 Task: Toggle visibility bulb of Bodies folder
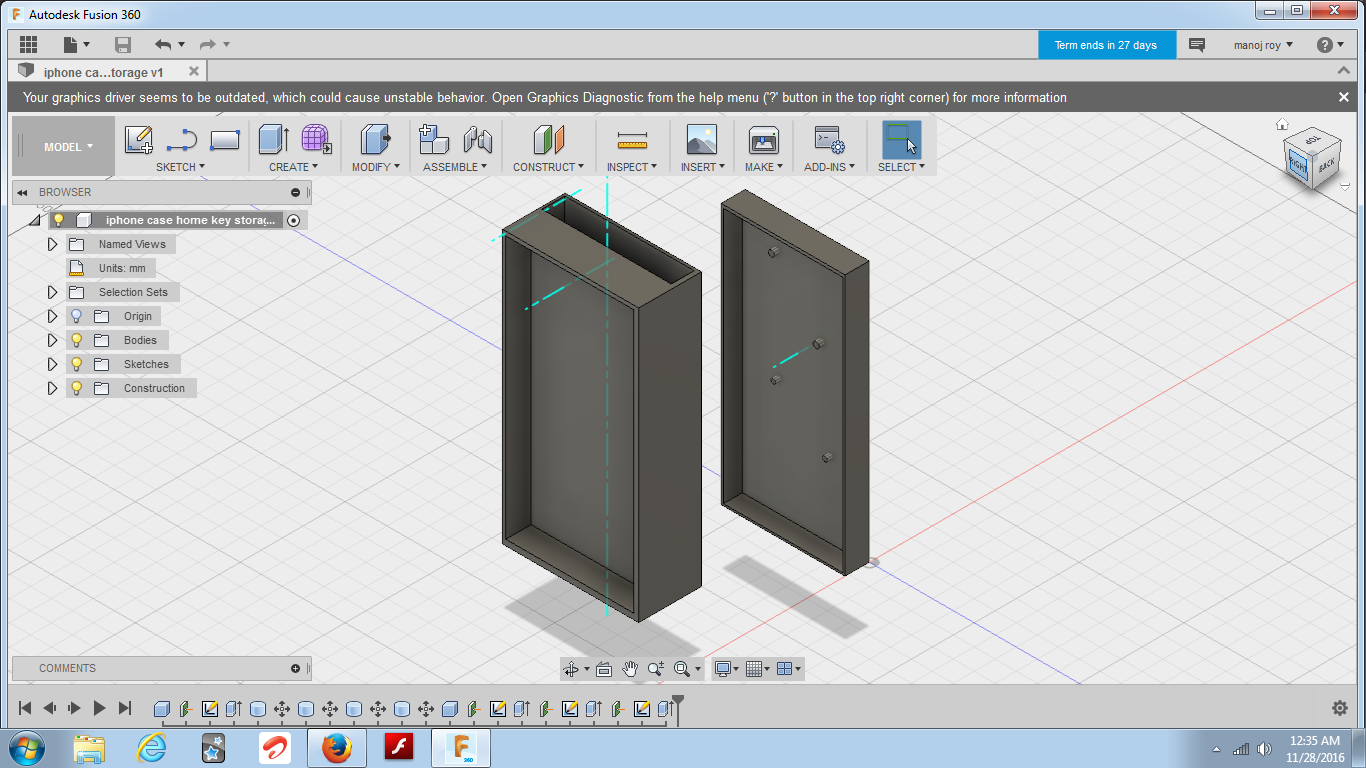click(76, 340)
